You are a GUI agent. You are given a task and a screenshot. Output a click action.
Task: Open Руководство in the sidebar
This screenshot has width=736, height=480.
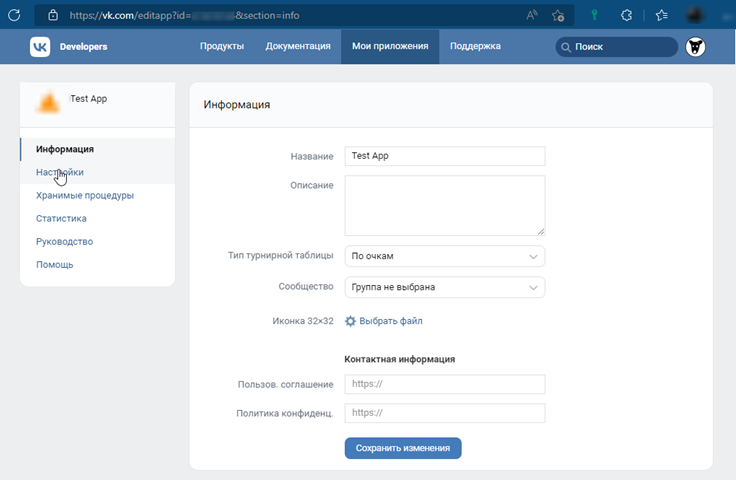click(98, 242)
